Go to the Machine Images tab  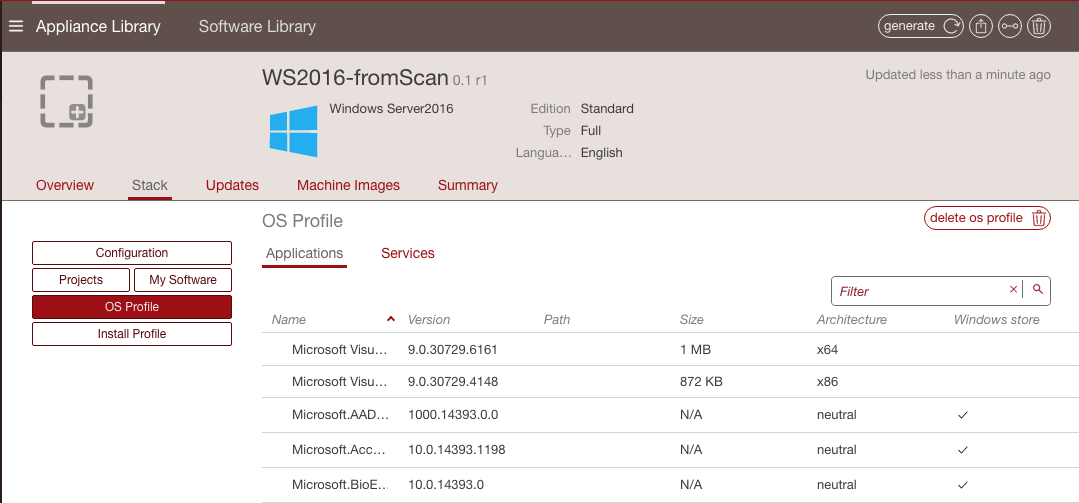point(348,185)
